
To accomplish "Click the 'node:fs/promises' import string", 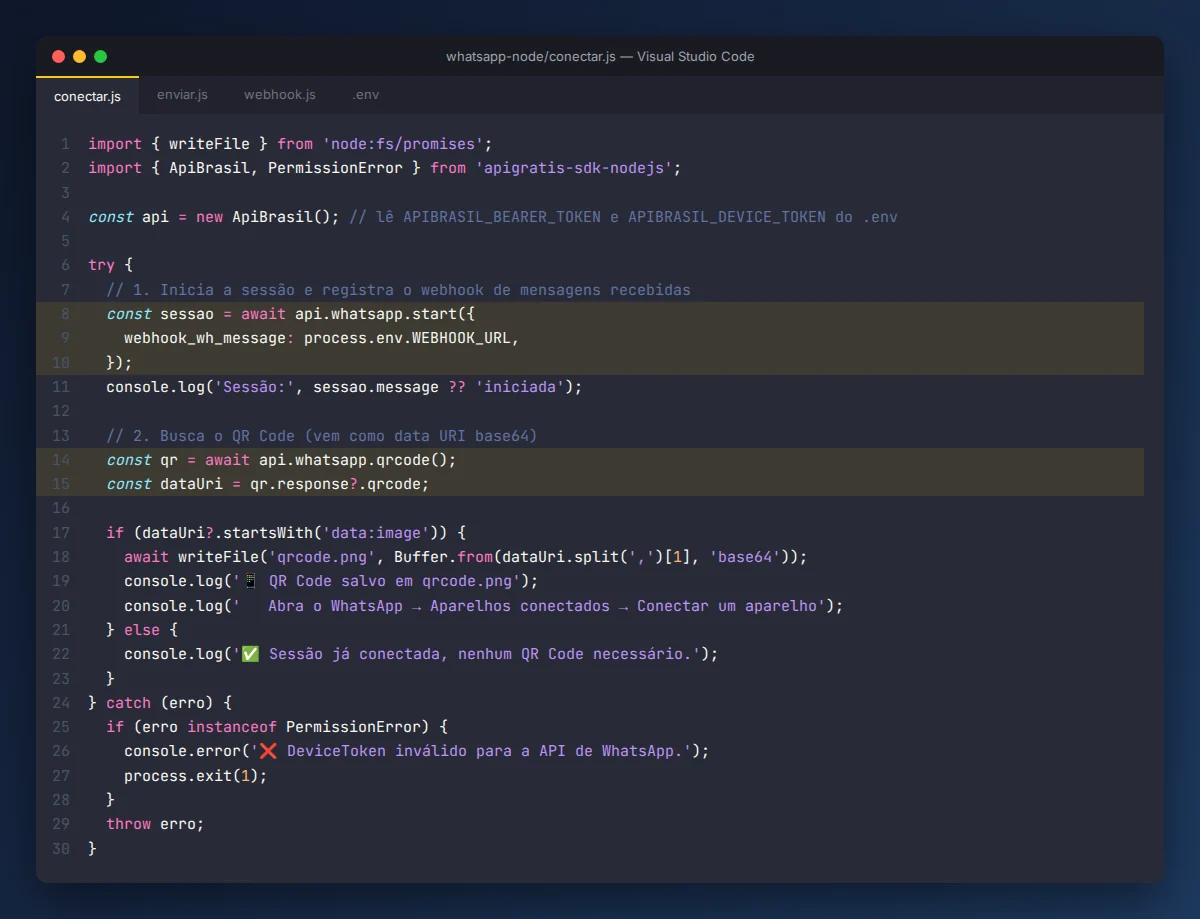I will 403,144.
